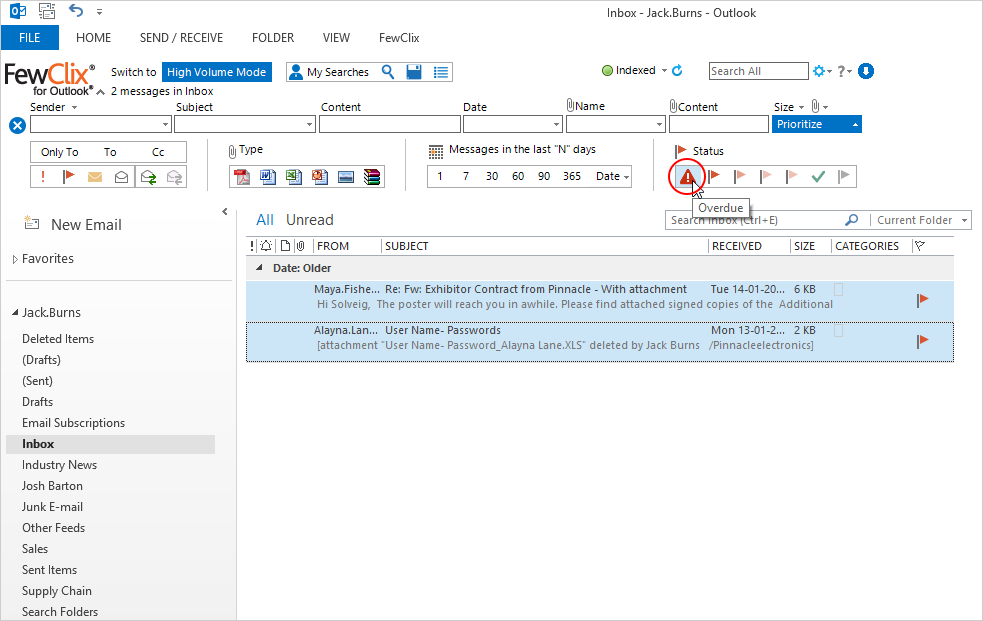983x621 pixels.
Task: Toggle the high importance exclamation filter
Action: [x=43, y=177]
